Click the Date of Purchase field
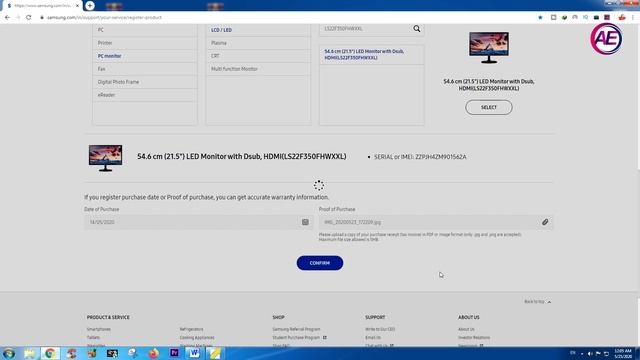Image resolution: width=640 pixels, height=360 pixels. tap(199, 222)
